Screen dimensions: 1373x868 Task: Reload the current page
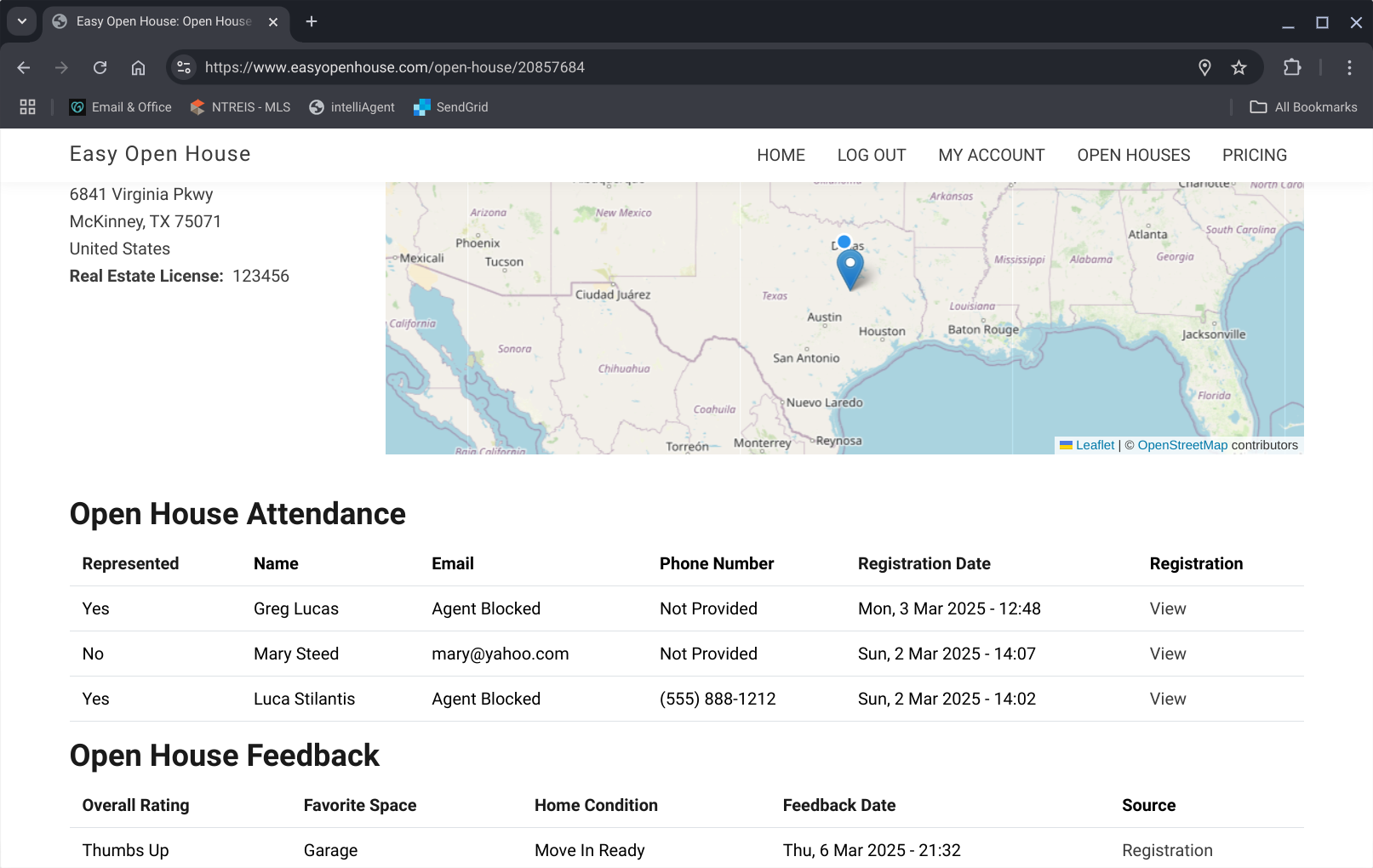pos(100,67)
